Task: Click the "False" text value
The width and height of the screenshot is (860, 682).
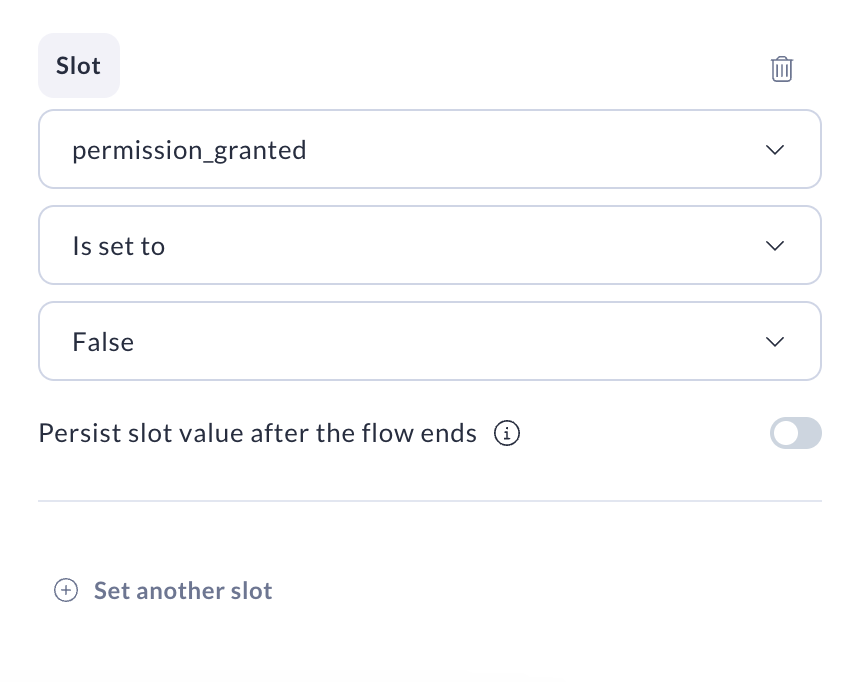Action: tap(103, 342)
